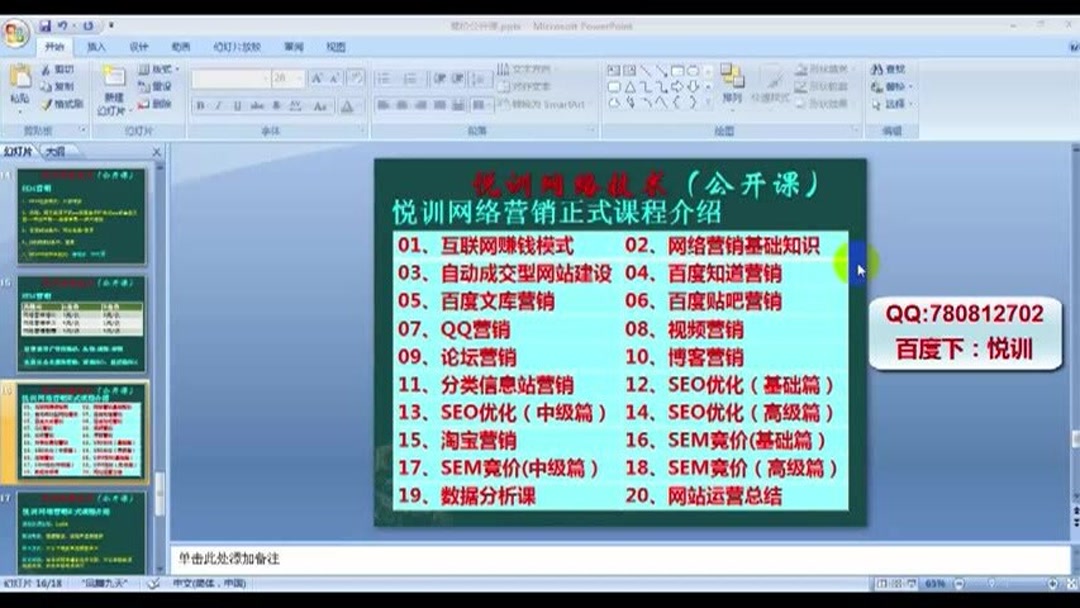Image resolution: width=1080 pixels, height=608 pixels.
Task: Click the Slide Show view icon
Action: click(912, 583)
